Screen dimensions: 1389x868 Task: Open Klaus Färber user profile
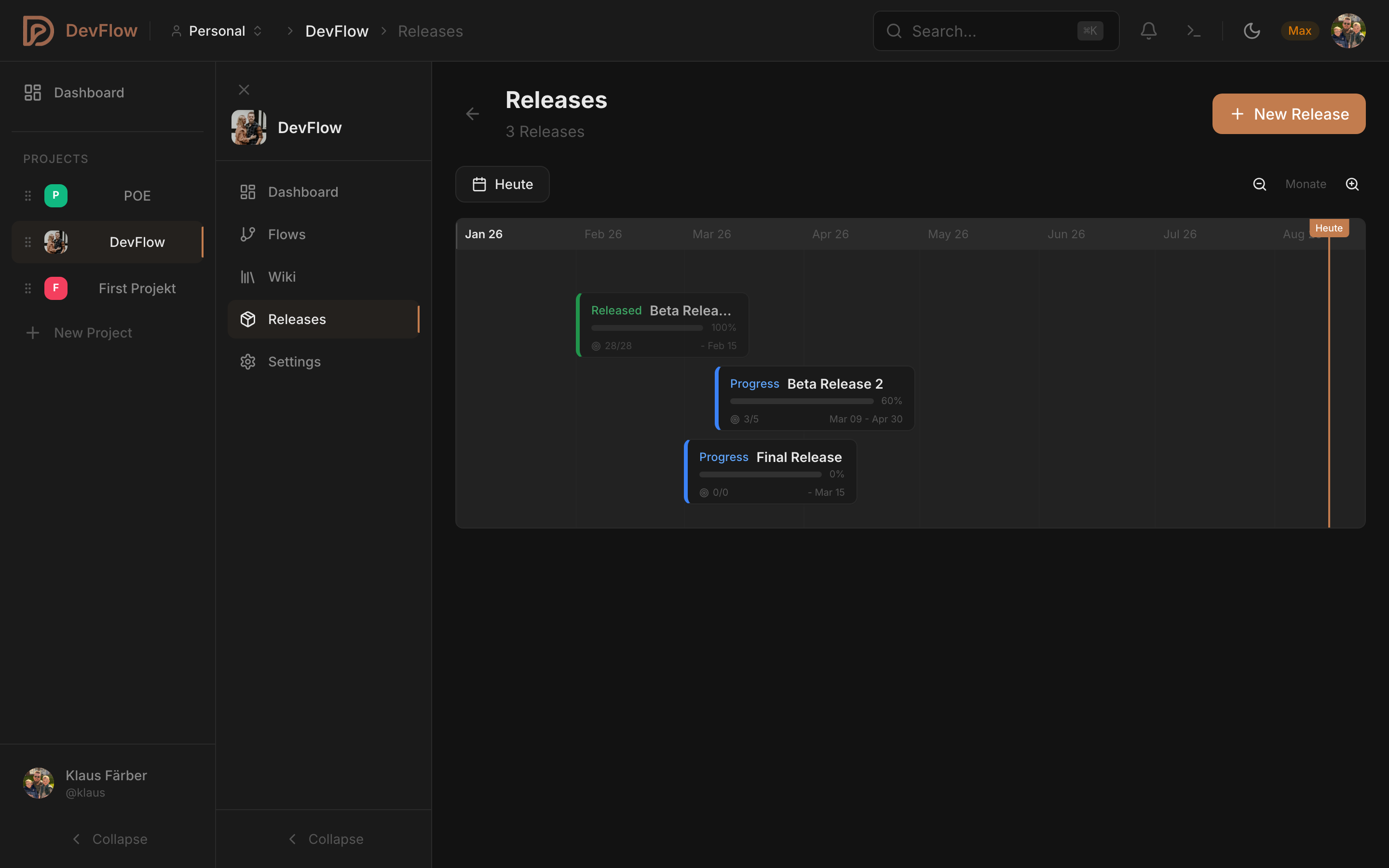pyautogui.click(x=85, y=783)
